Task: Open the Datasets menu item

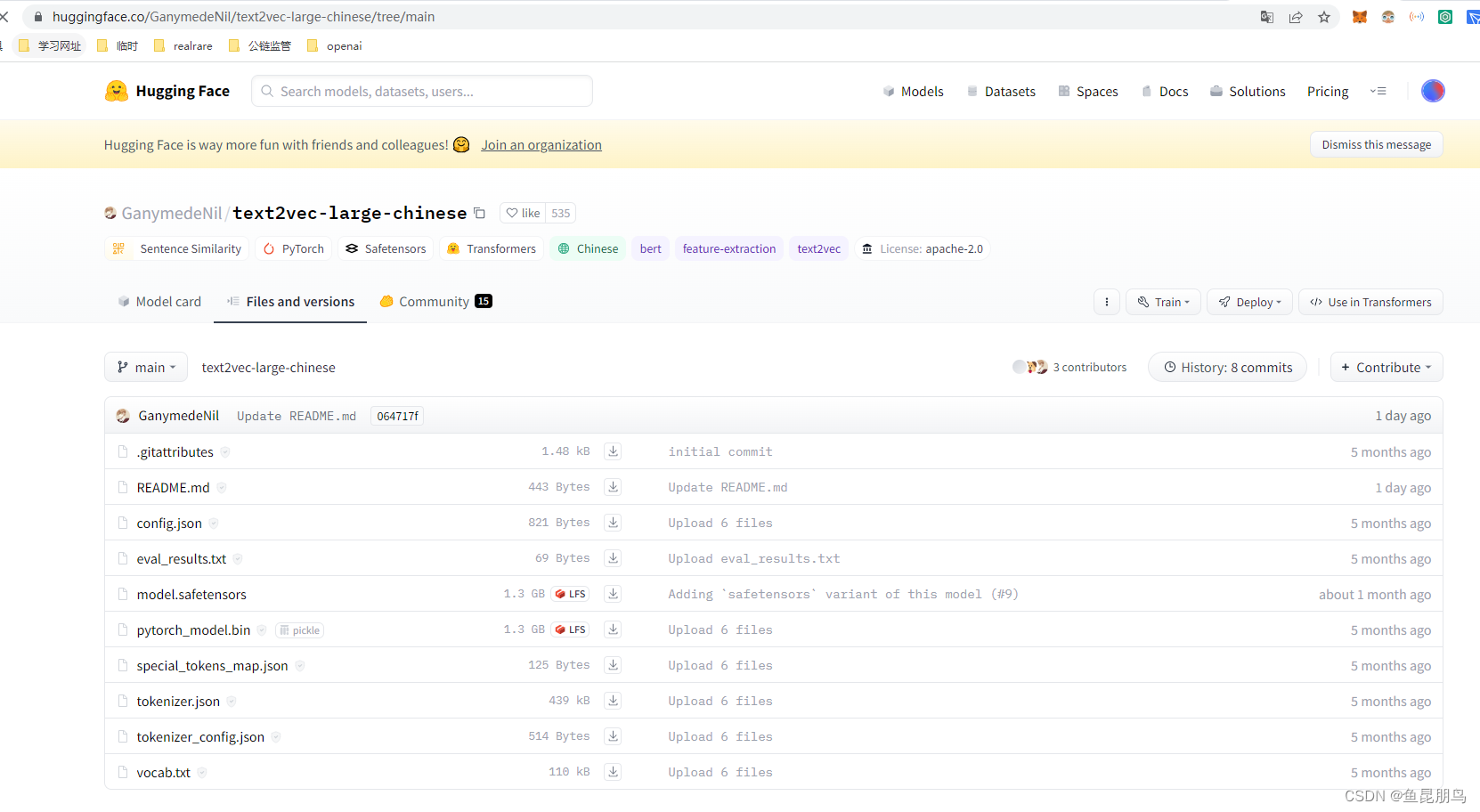Action: tap(1009, 90)
